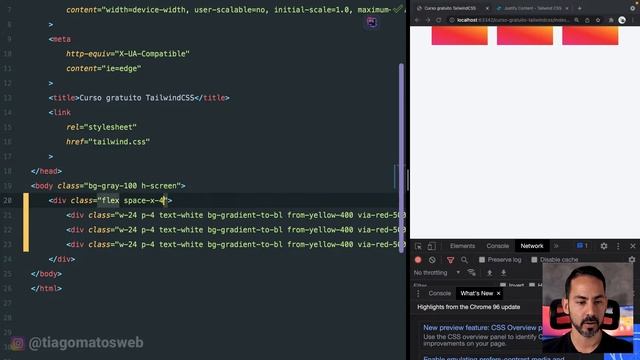
Task: Switch to the Elements tab in DevTools
Action: coord(462,246)
